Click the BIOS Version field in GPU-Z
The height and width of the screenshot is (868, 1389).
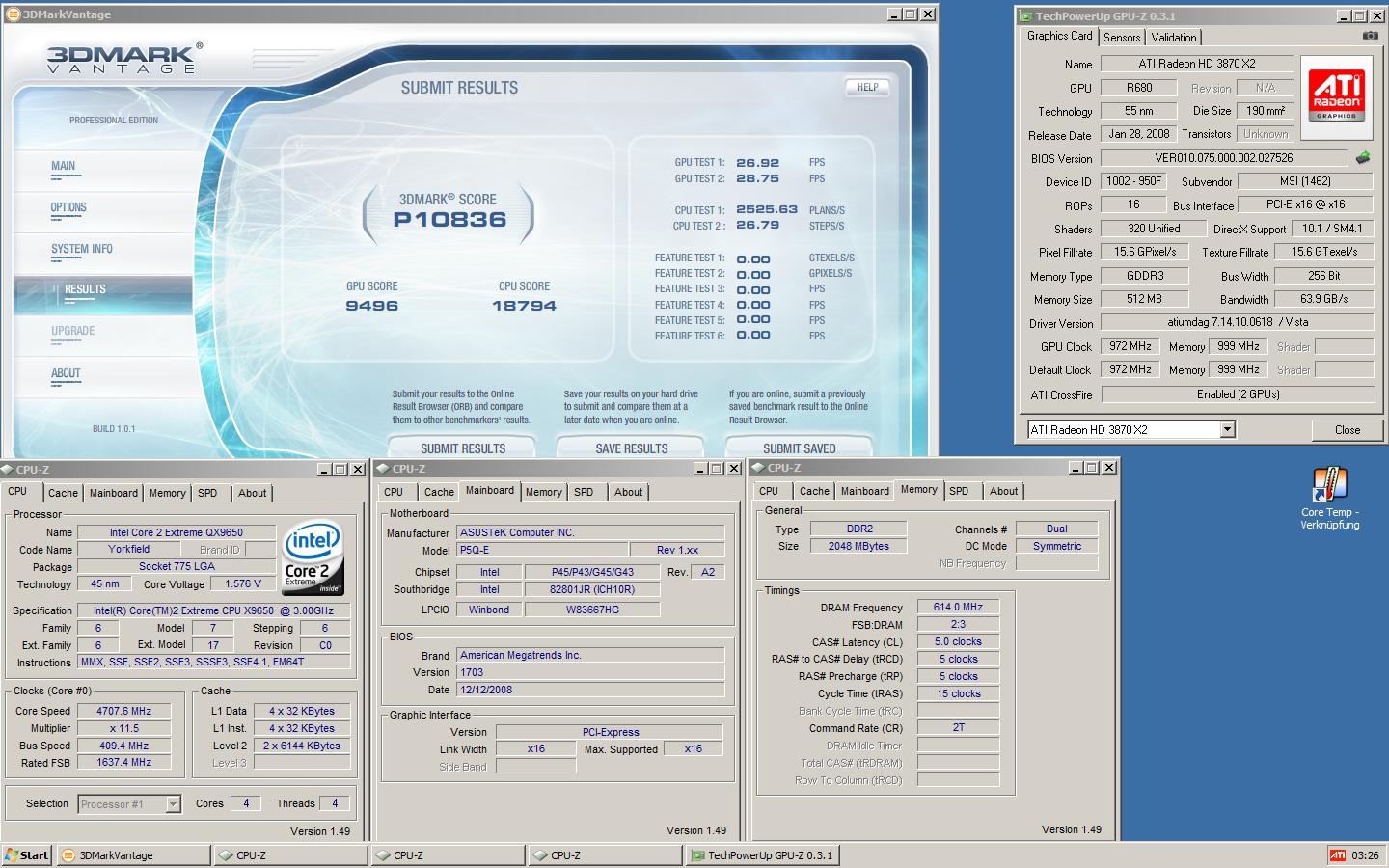tap(1223, 158)
